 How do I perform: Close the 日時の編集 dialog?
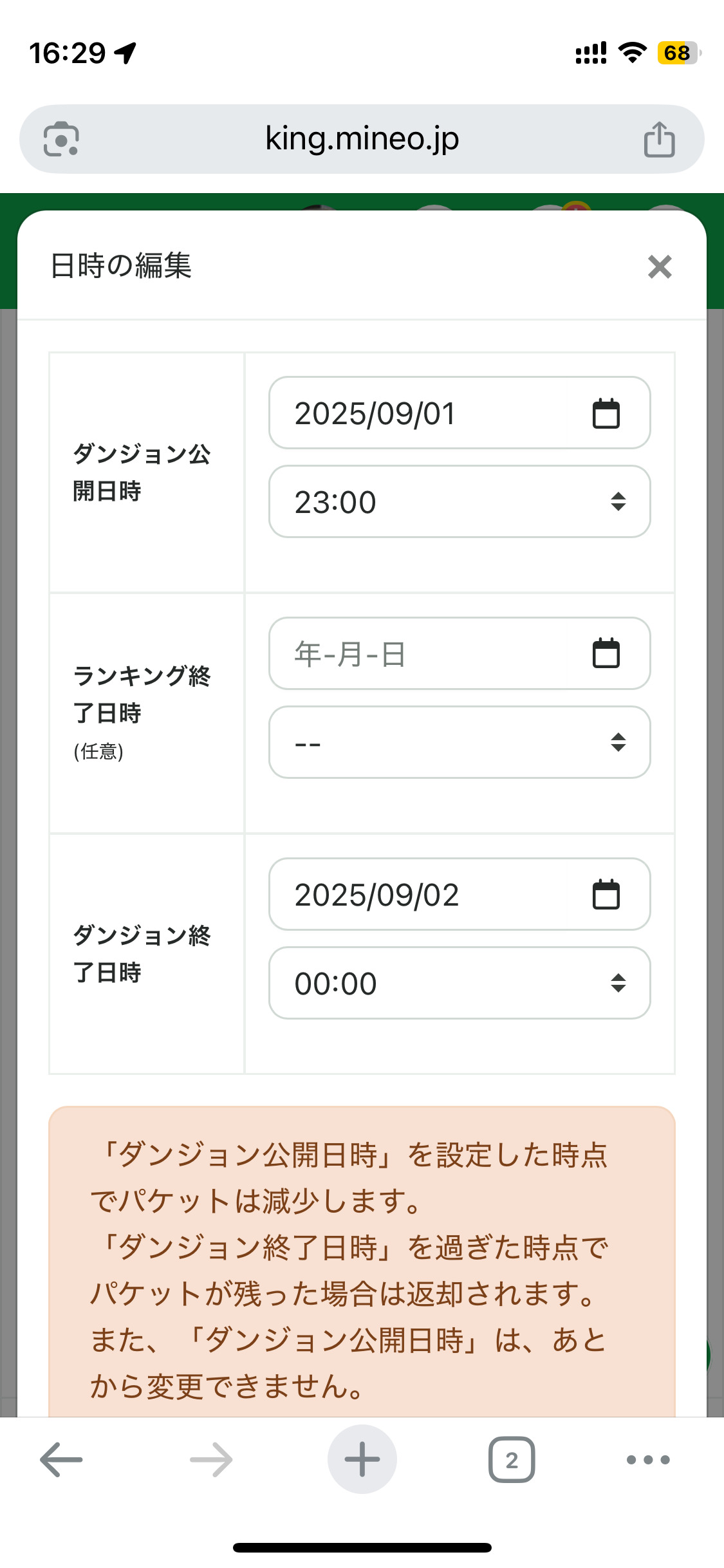[660, 266]
